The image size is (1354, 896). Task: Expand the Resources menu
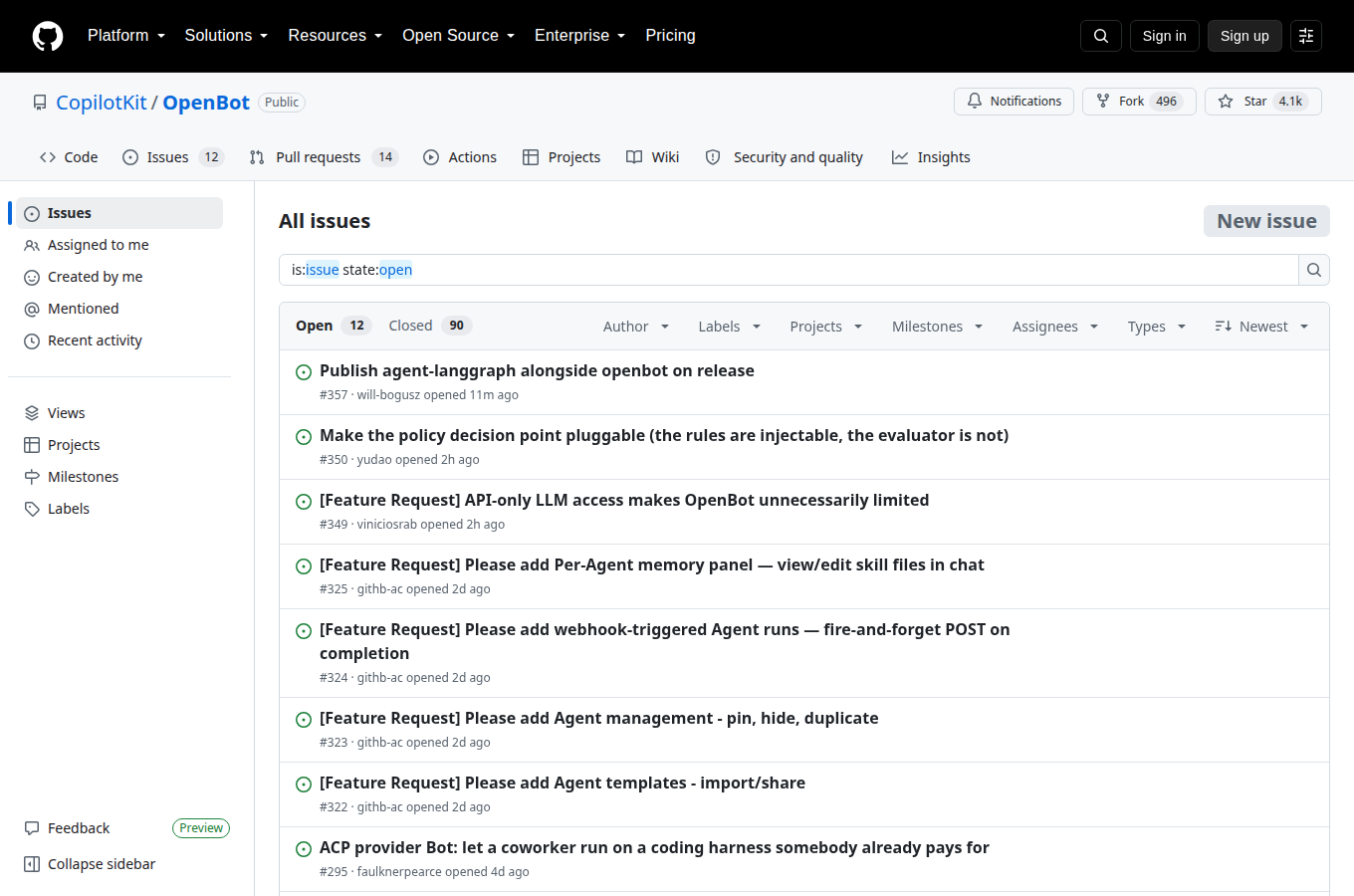[335, 36]
